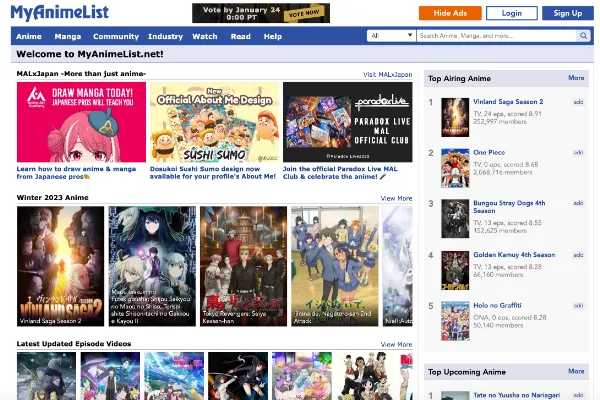Click the Hide Ads button
The image size is (600, 400).
click(450, 13)
